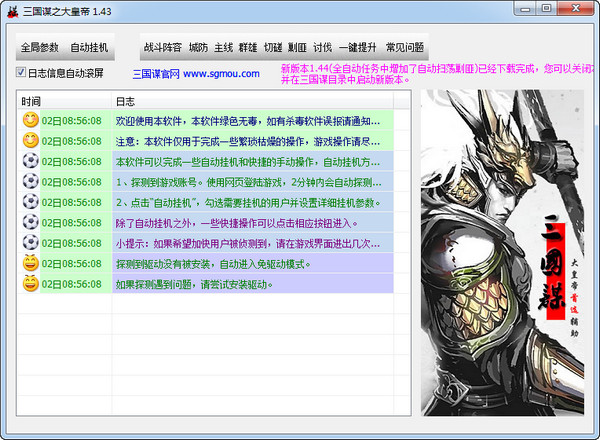Select the 剿匪 menu item
The height and width of the screenshot is (440, 600).
point(297,47)
